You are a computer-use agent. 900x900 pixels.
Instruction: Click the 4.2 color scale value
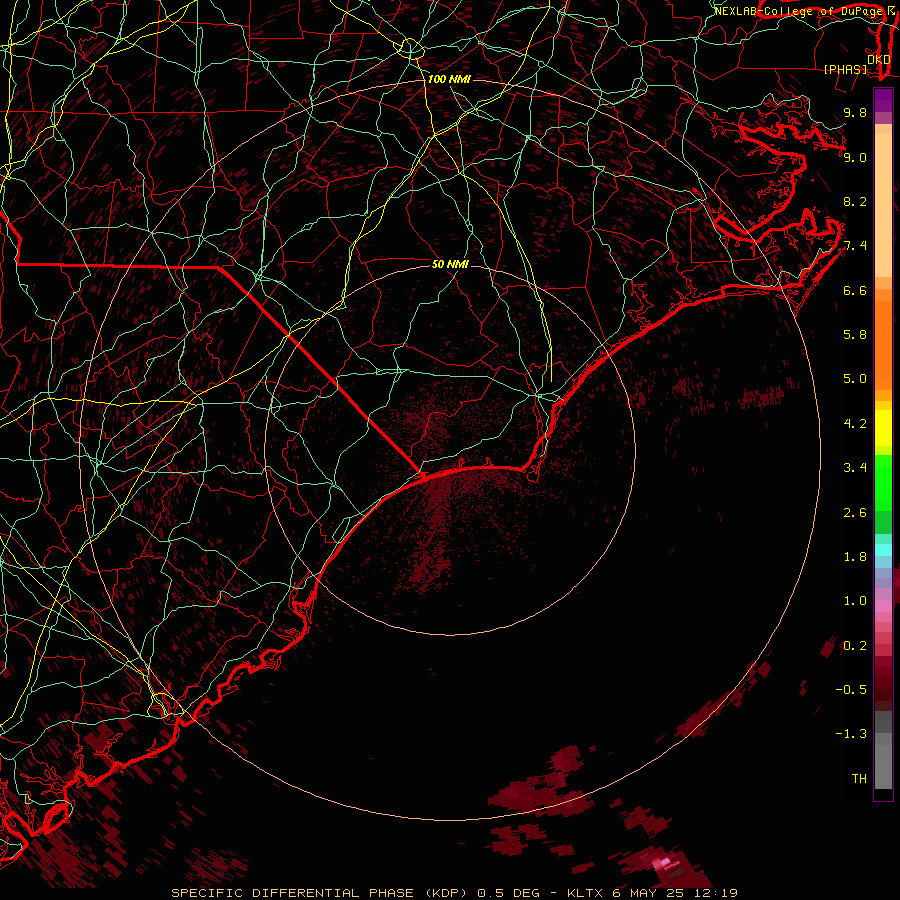pos(855,424)
